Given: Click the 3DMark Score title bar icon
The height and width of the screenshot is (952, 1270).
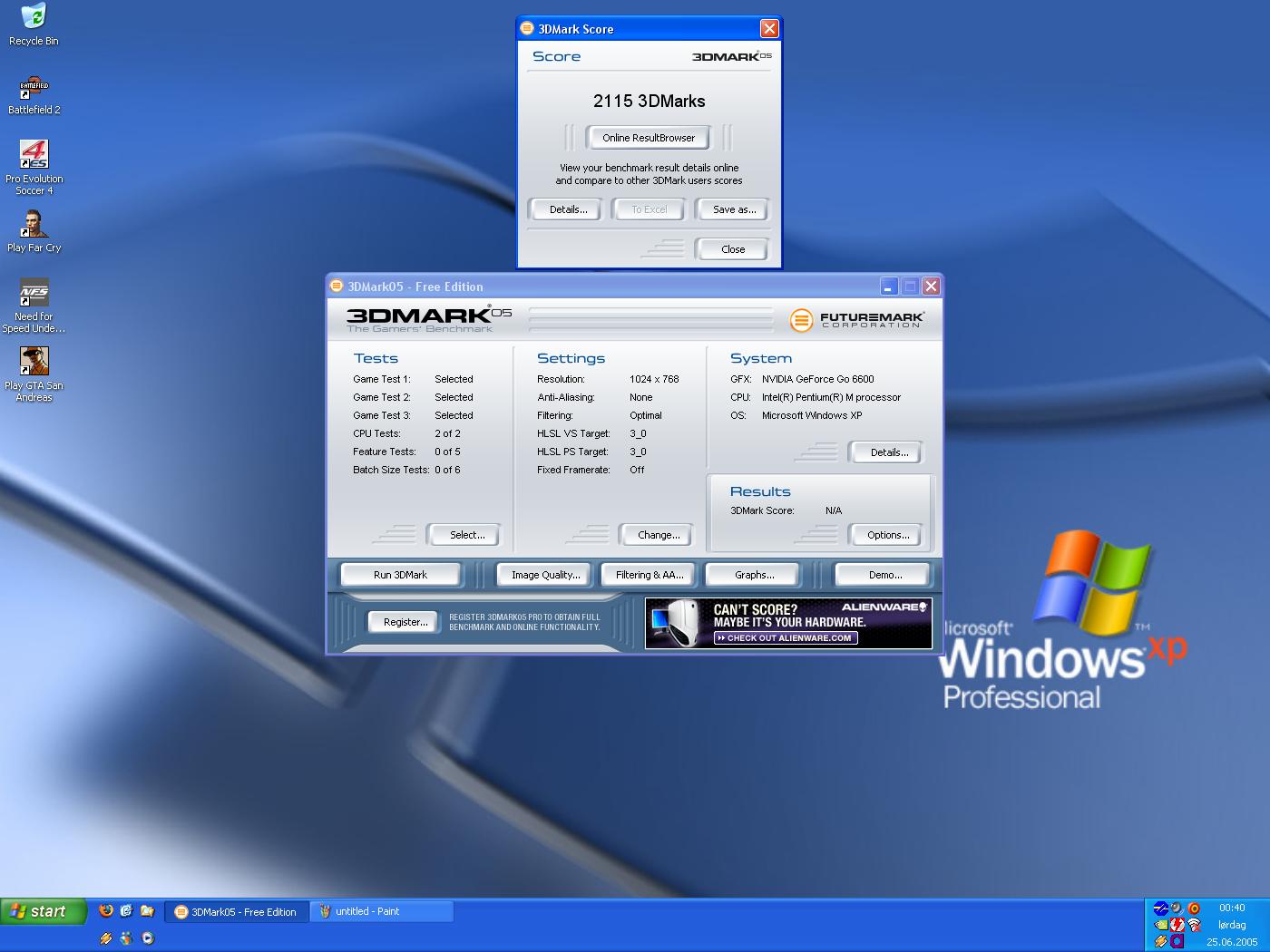Looking at the screenshot, I should pos(527,28).
